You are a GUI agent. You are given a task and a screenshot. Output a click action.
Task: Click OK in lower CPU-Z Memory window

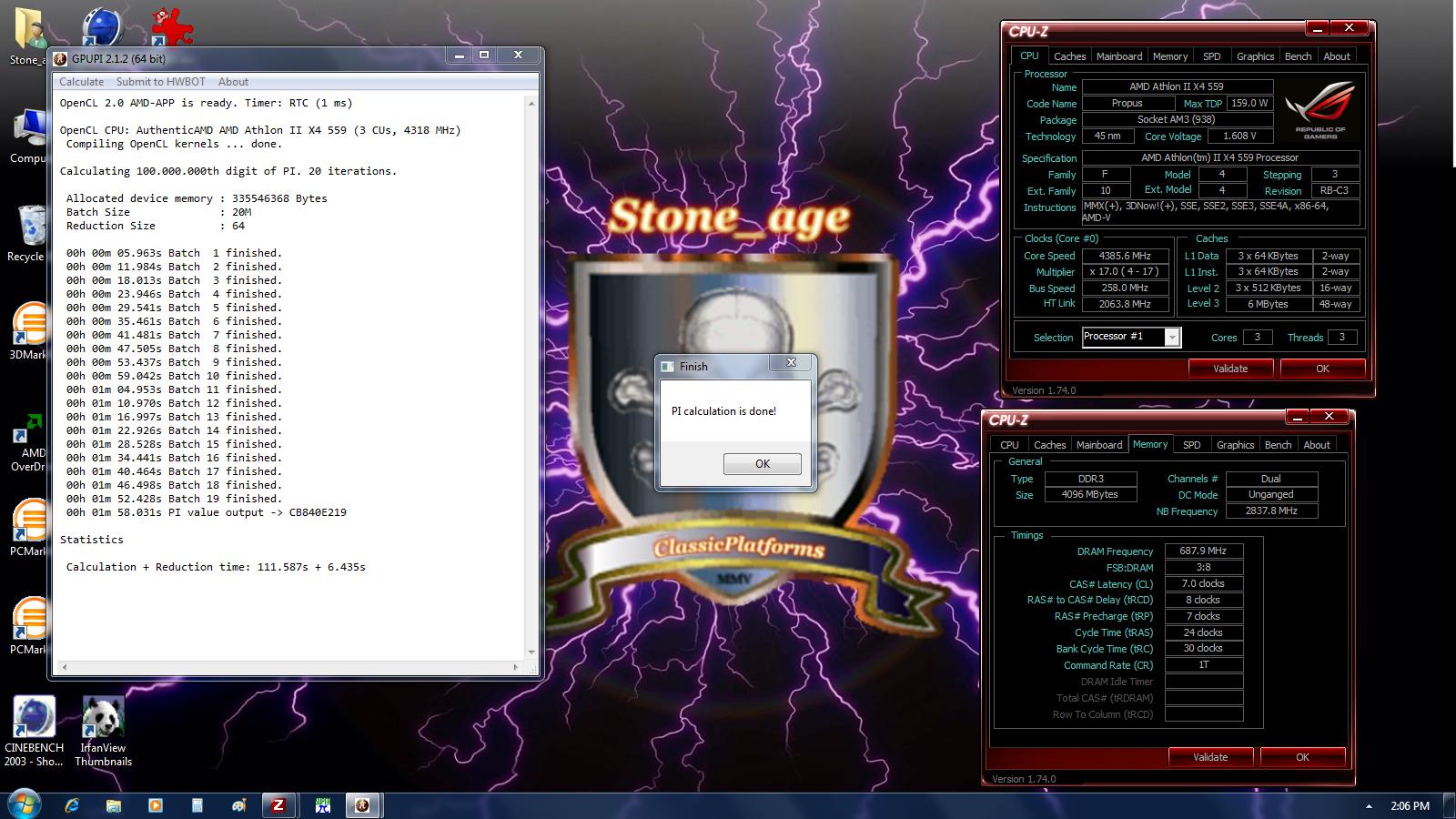1302,757
